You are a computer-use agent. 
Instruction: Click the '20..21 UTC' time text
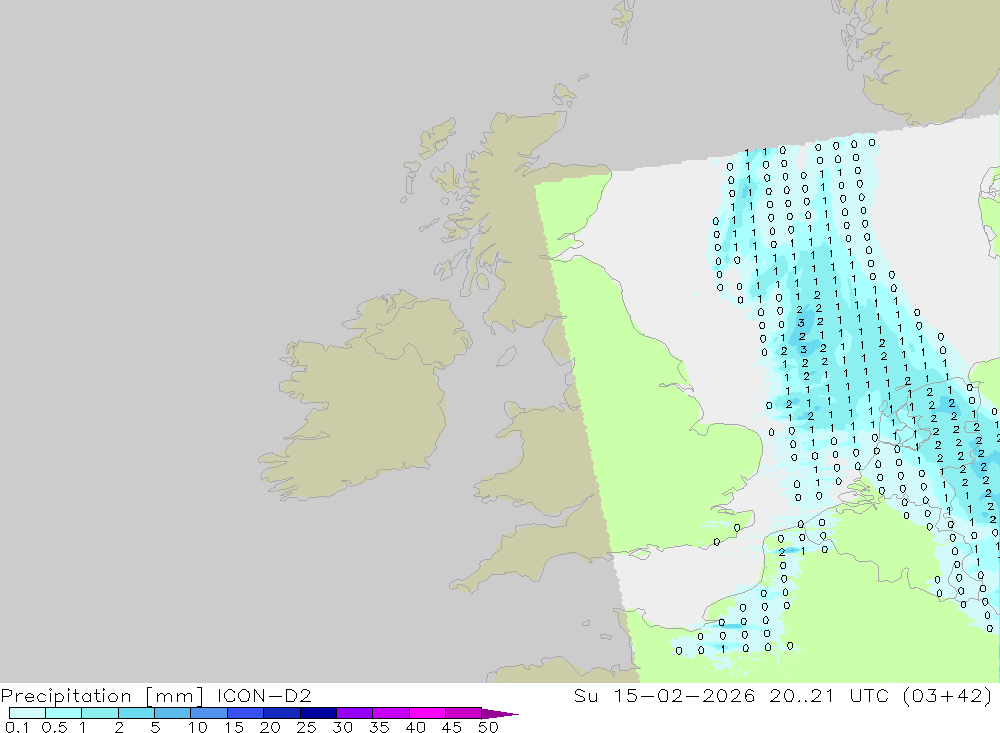click(x=829, y=695)
